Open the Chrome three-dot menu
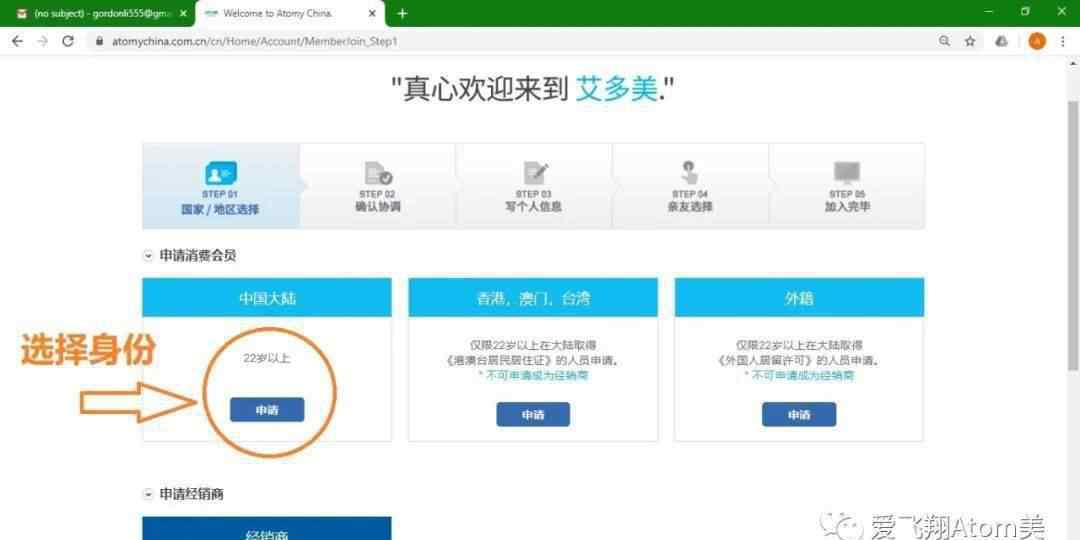 (1063, 41)
